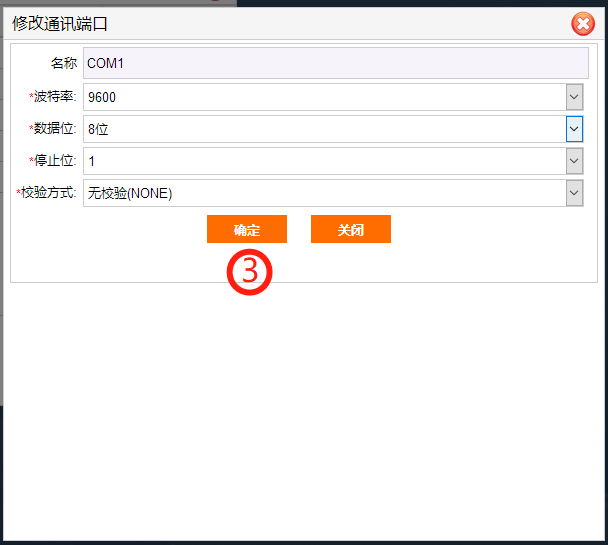Close the dialog with the red X icon

(583, 24)
